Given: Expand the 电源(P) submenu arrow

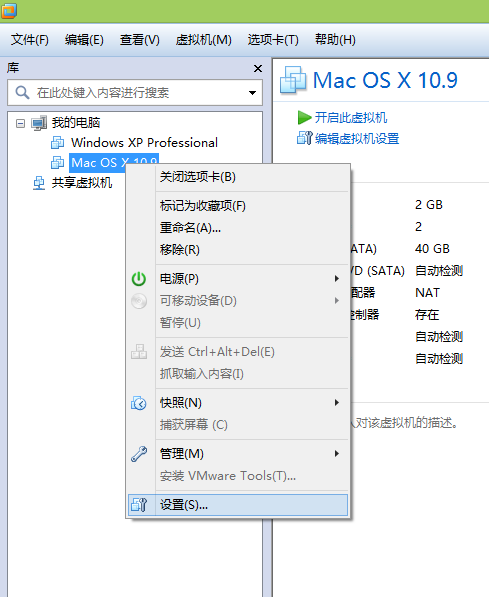Looking at the screenshot, I should pyautogui.click(x=337, y=279).
